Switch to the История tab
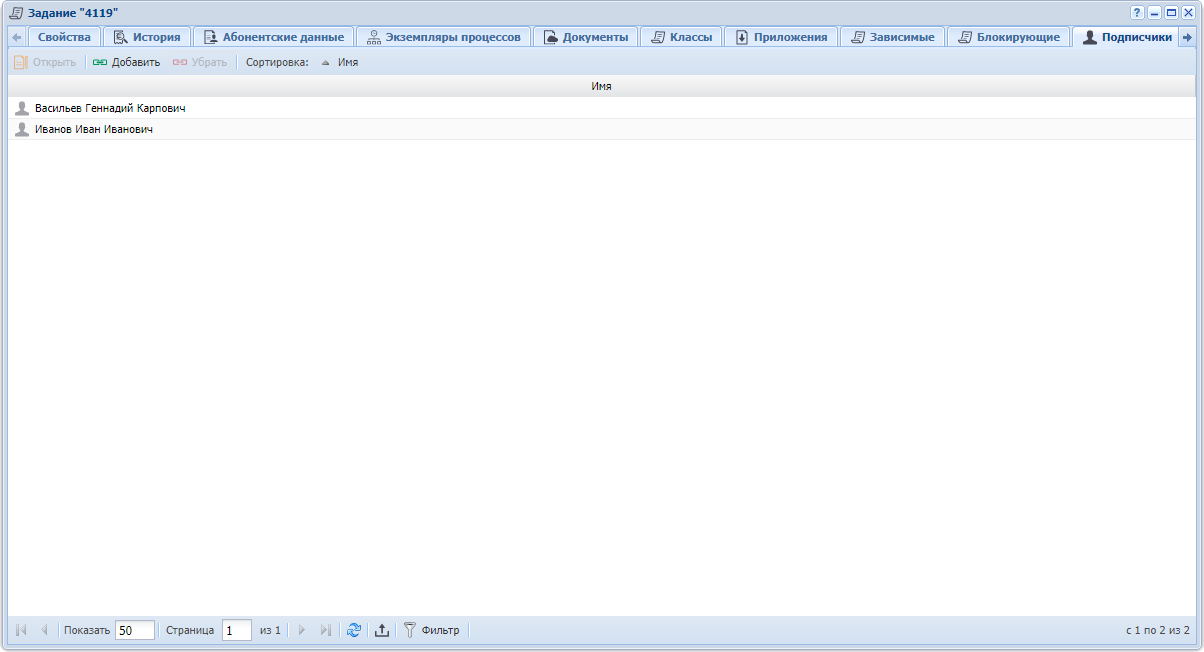The image size is (1204, 652). click(x=147, y=37)
